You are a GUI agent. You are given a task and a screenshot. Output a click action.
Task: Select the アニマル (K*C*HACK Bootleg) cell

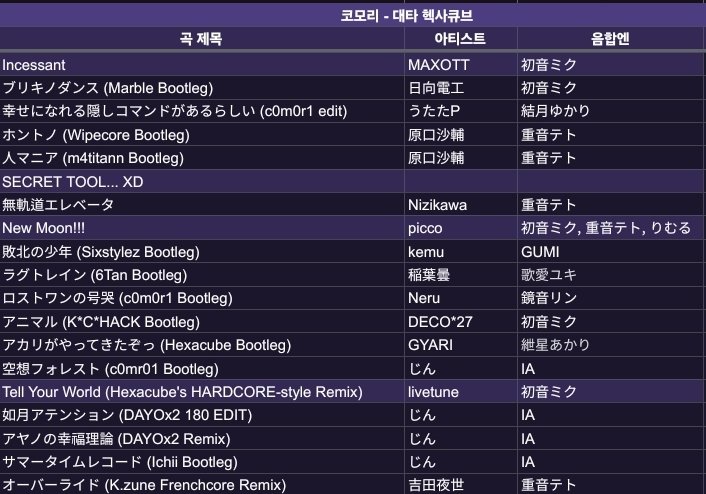pos(202,322)
